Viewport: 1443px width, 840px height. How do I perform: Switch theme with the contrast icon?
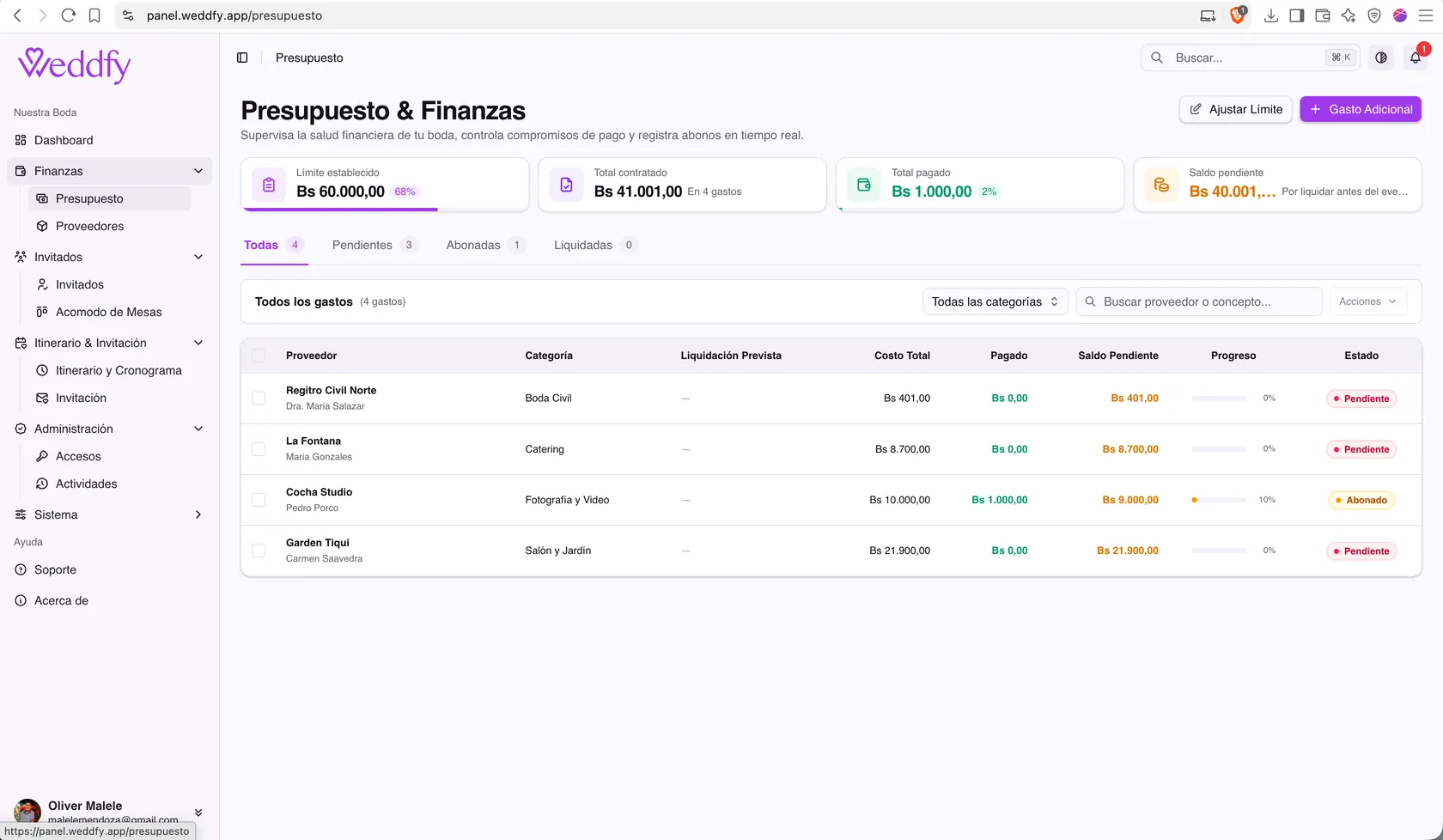[1381, 58]
